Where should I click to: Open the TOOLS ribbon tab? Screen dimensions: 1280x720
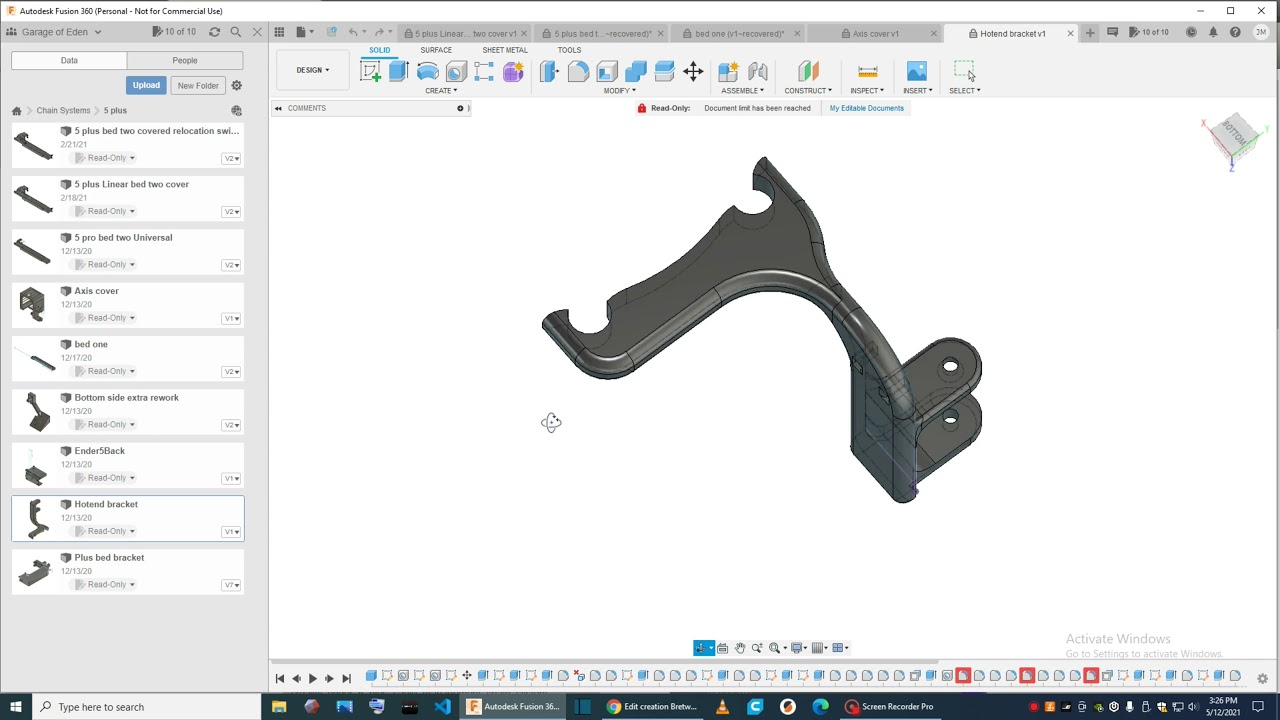click(x=569, y=50)
